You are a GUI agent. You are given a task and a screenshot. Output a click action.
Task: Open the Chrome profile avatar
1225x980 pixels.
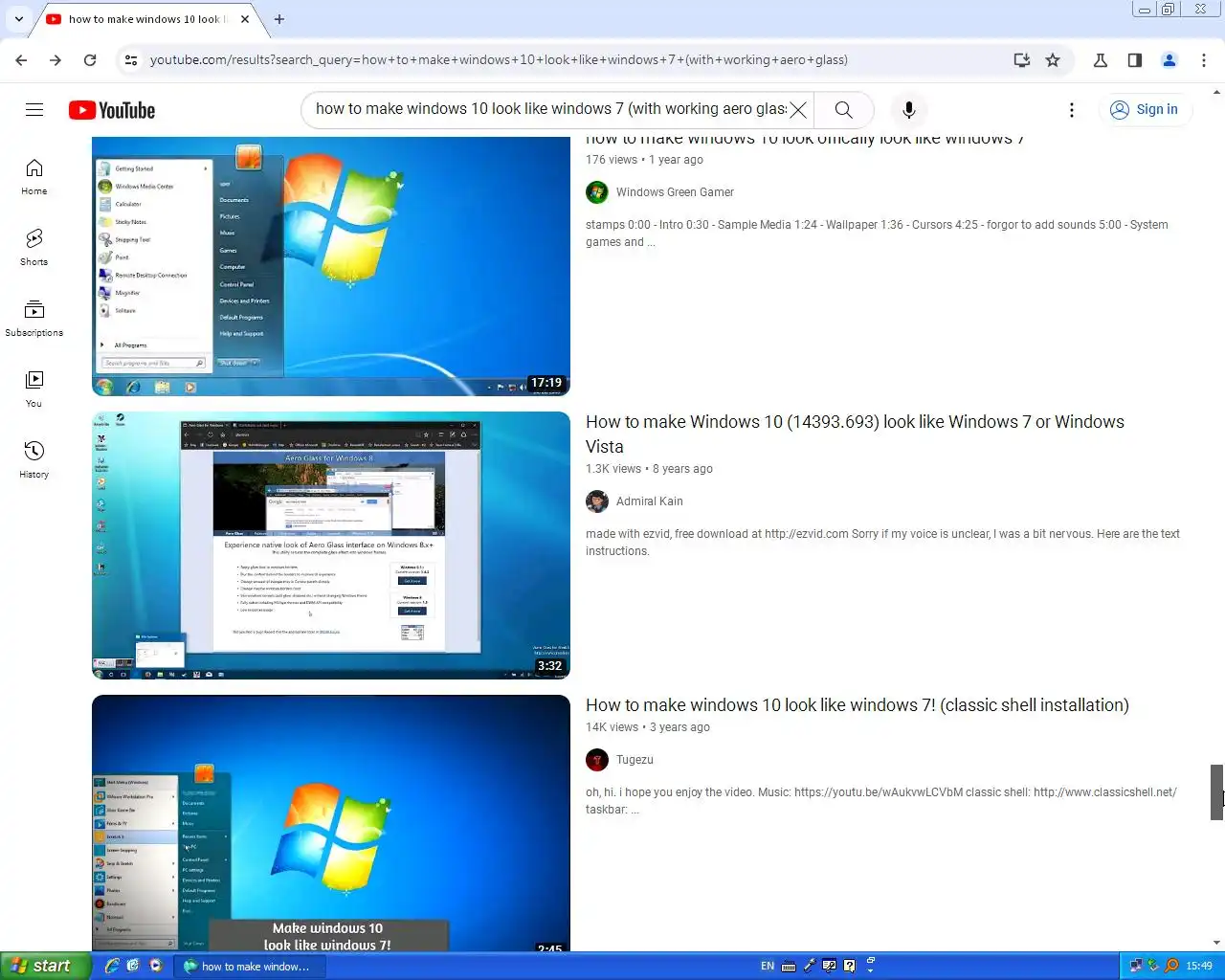[1169, 60]
